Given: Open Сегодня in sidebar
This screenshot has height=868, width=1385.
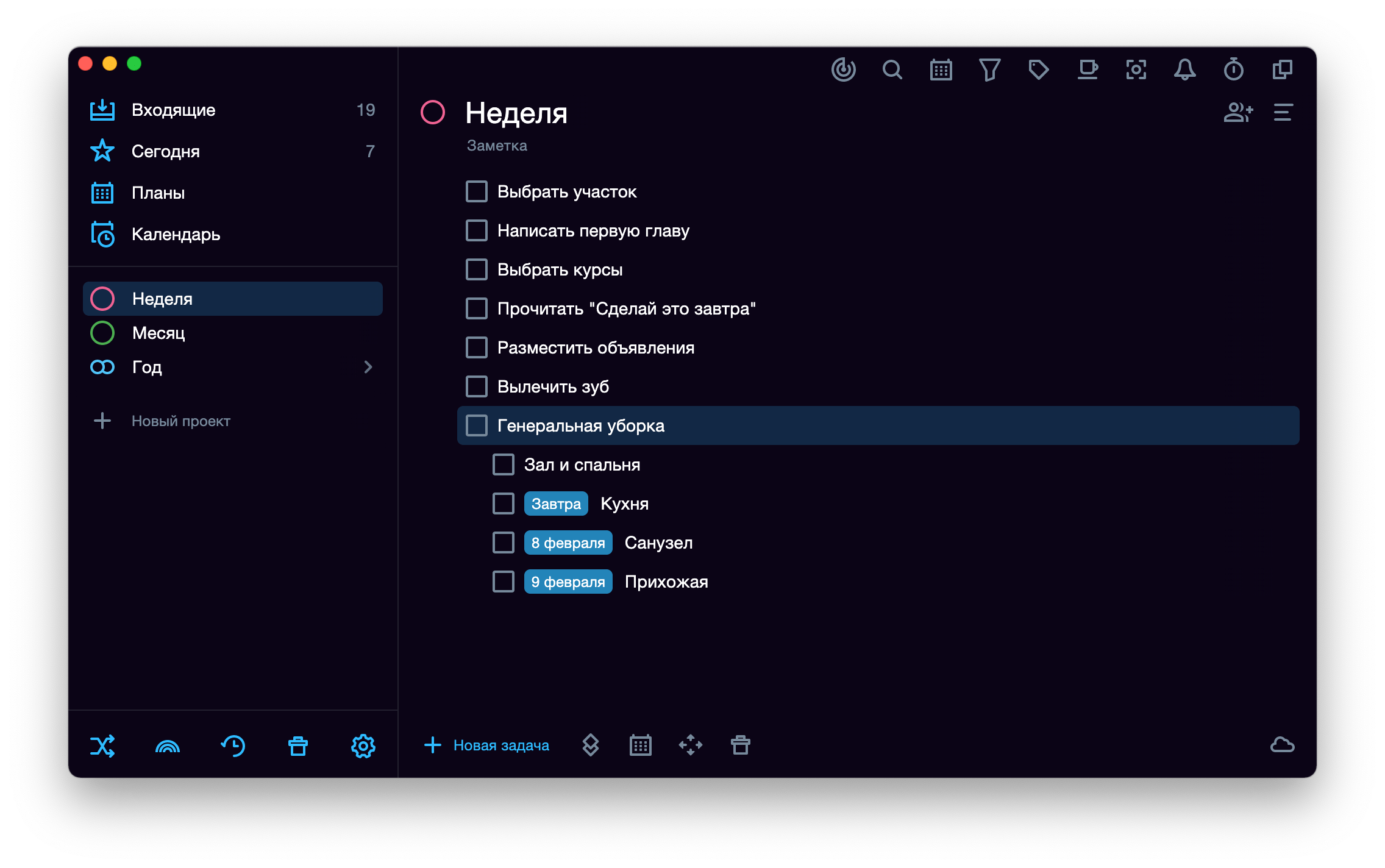Looking at the screenshot, I should (x=232, y=151).
